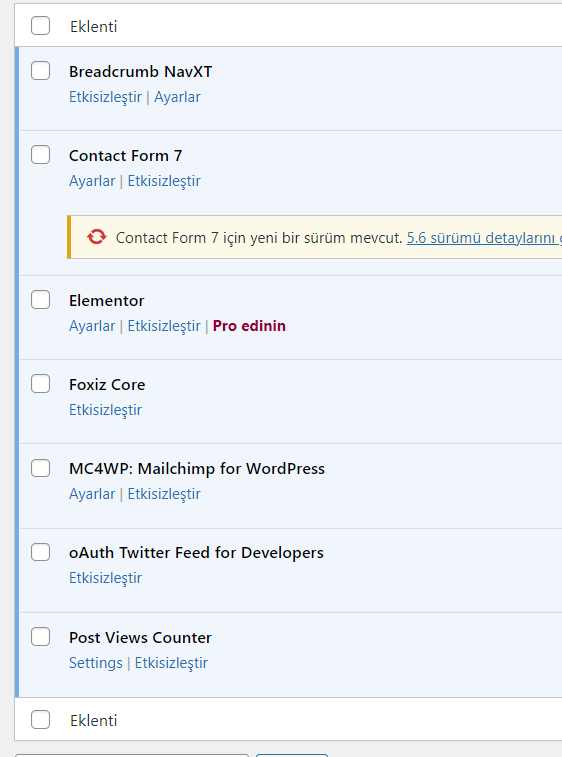Mark the MC4WP Mailchimp checkbox
The height and width of the screenshot is (757, 562).
(x=41, y=468)
